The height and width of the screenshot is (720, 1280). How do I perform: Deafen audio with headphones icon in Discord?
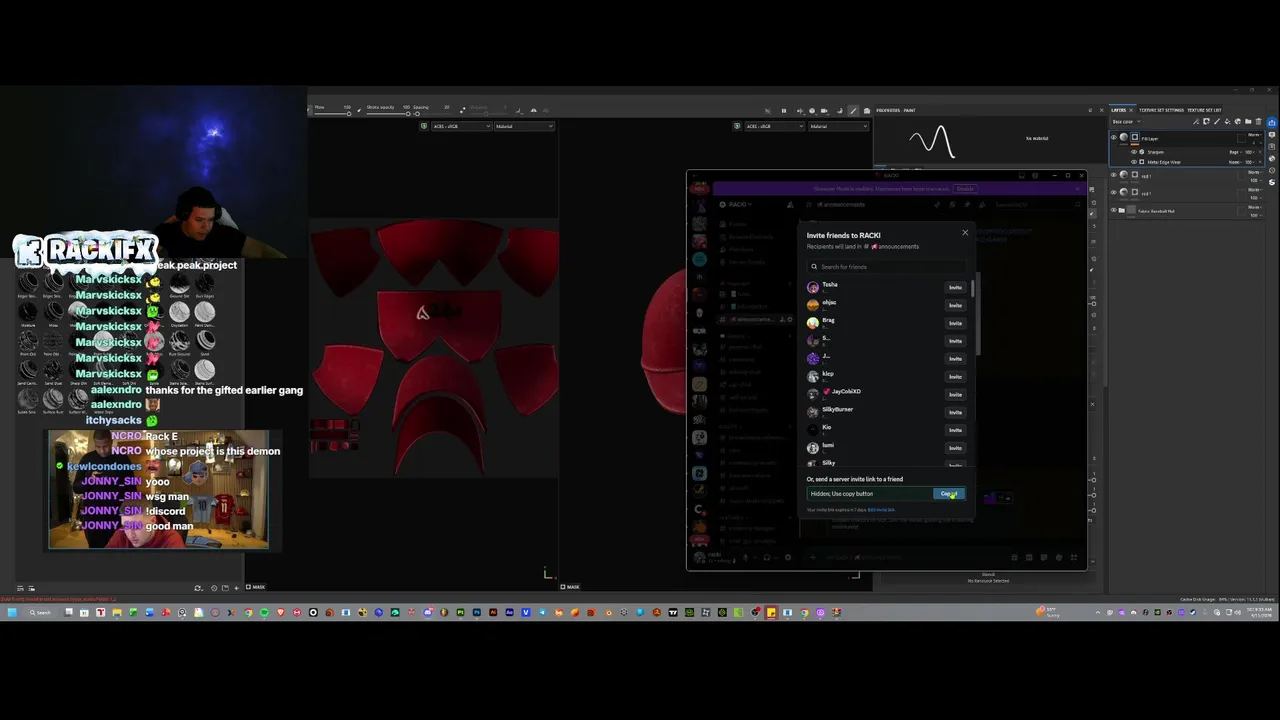coord(767,557)
